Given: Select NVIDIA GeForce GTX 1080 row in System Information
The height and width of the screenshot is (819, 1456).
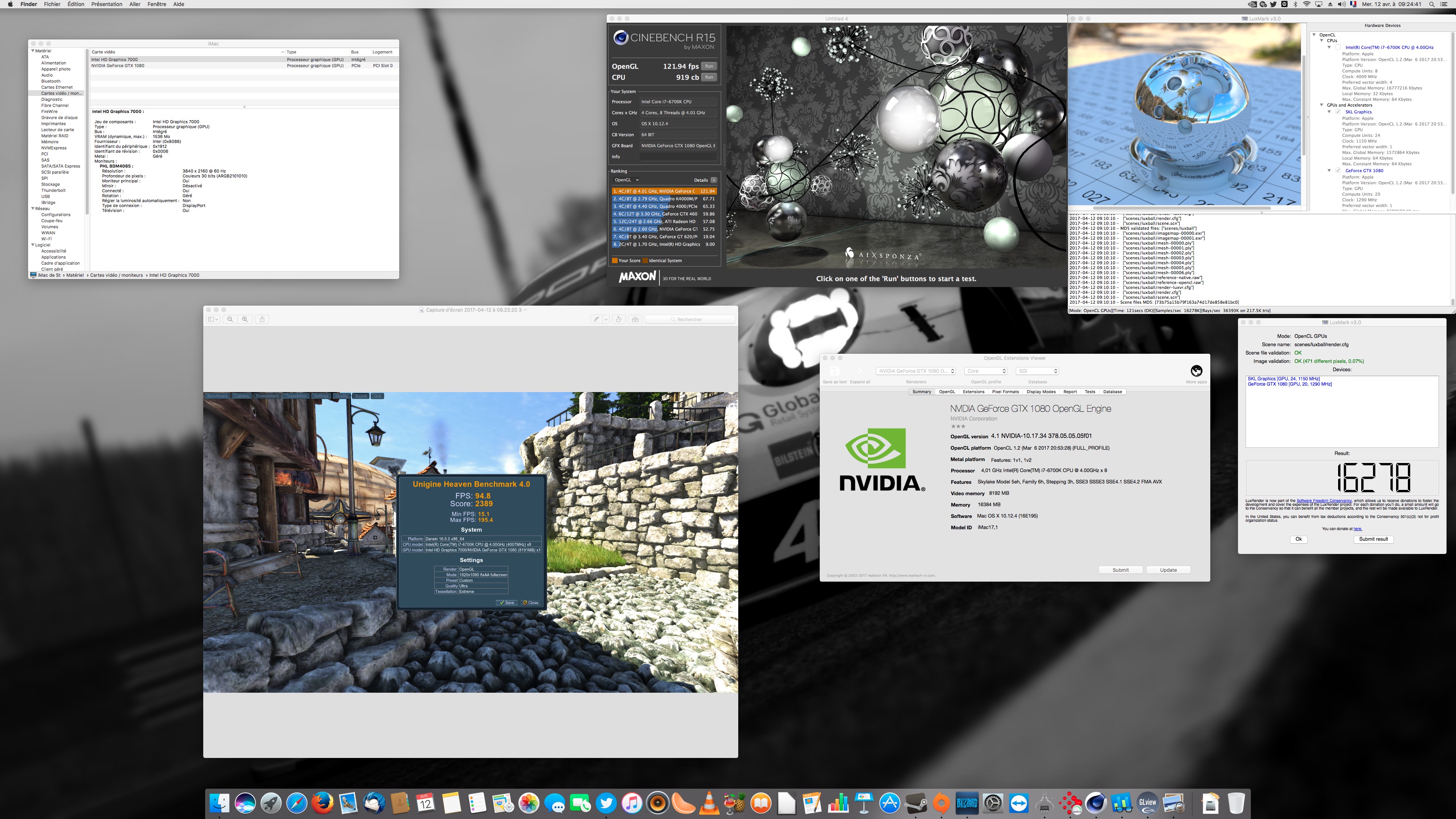Looking at the screenshot, I should pos(244,66).
